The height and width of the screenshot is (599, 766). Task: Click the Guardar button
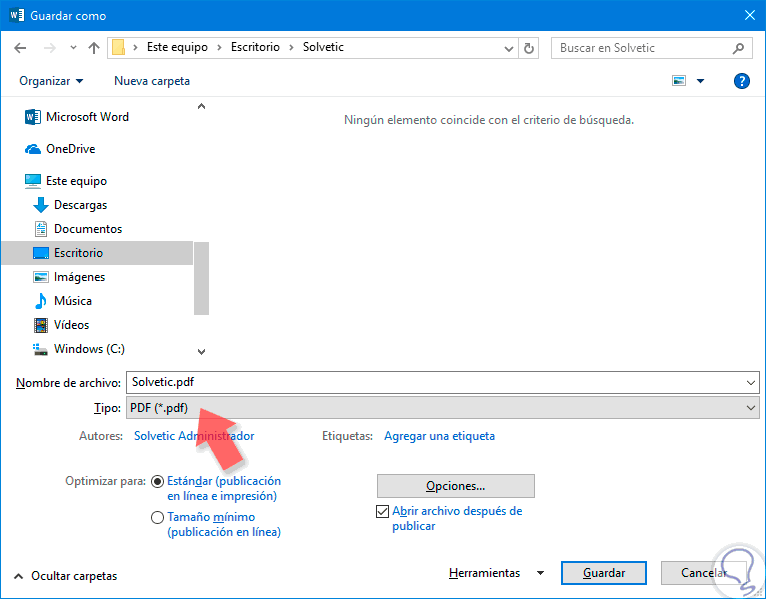point(604,573)
